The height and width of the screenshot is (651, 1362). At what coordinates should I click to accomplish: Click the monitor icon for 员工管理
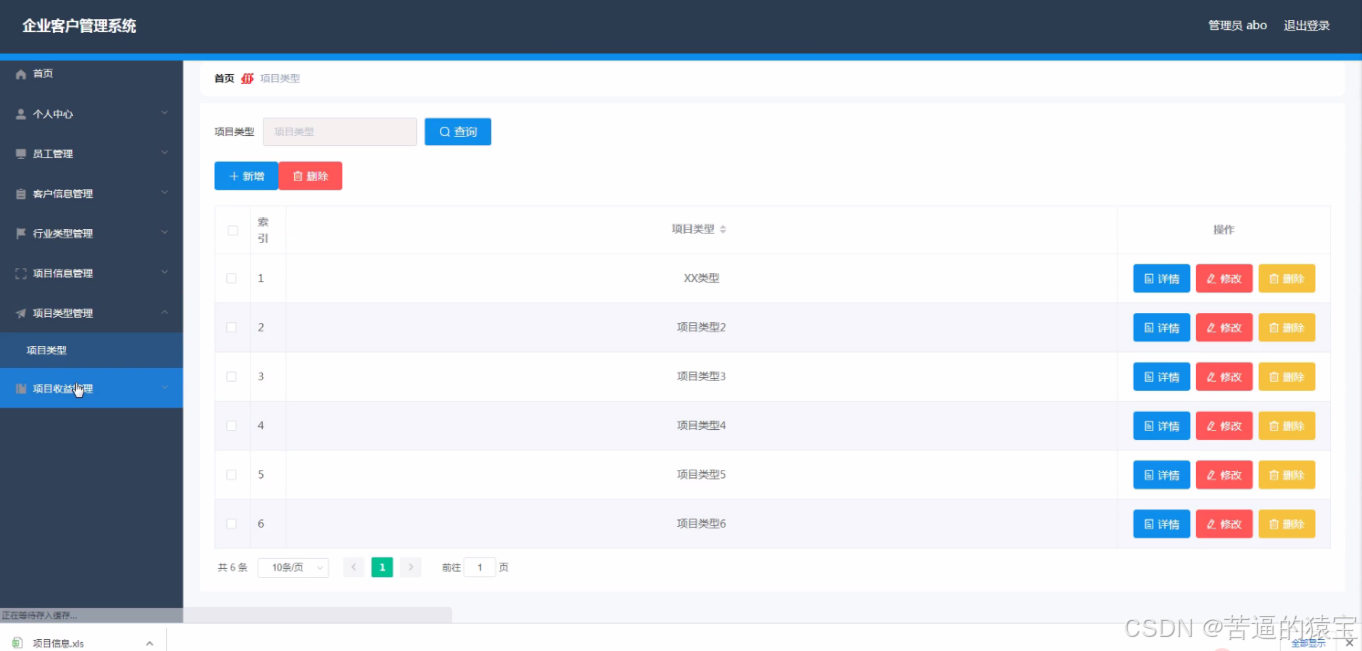click(x=21, y=154)
